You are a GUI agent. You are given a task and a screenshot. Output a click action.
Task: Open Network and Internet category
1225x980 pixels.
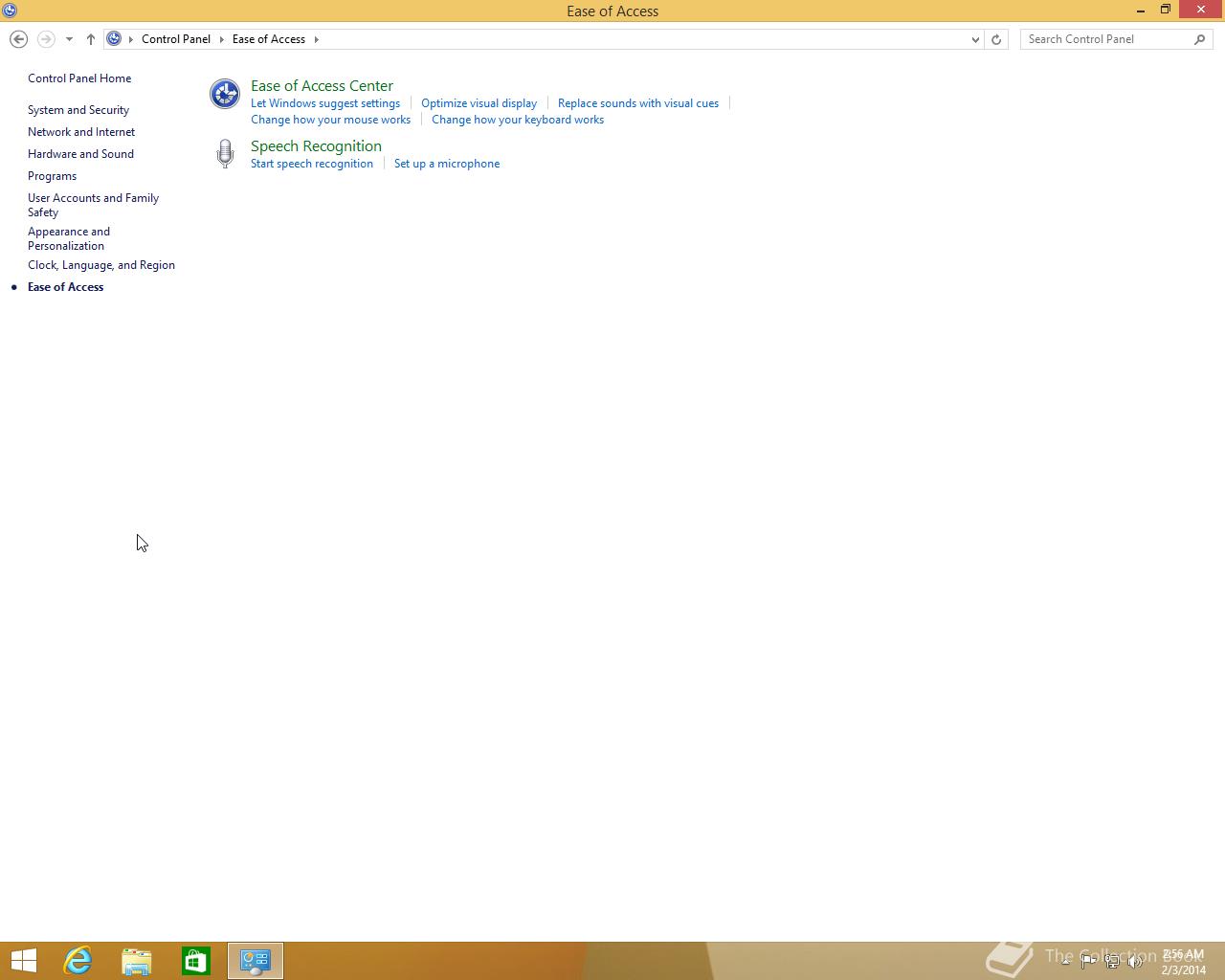click(81, 132)
